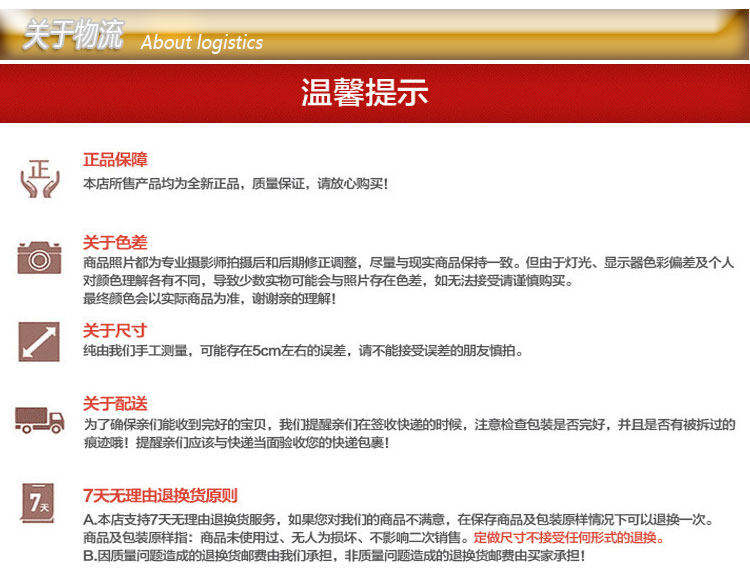
Task: Click the 7天无理由退换货原则 heading
Action: 160,496
